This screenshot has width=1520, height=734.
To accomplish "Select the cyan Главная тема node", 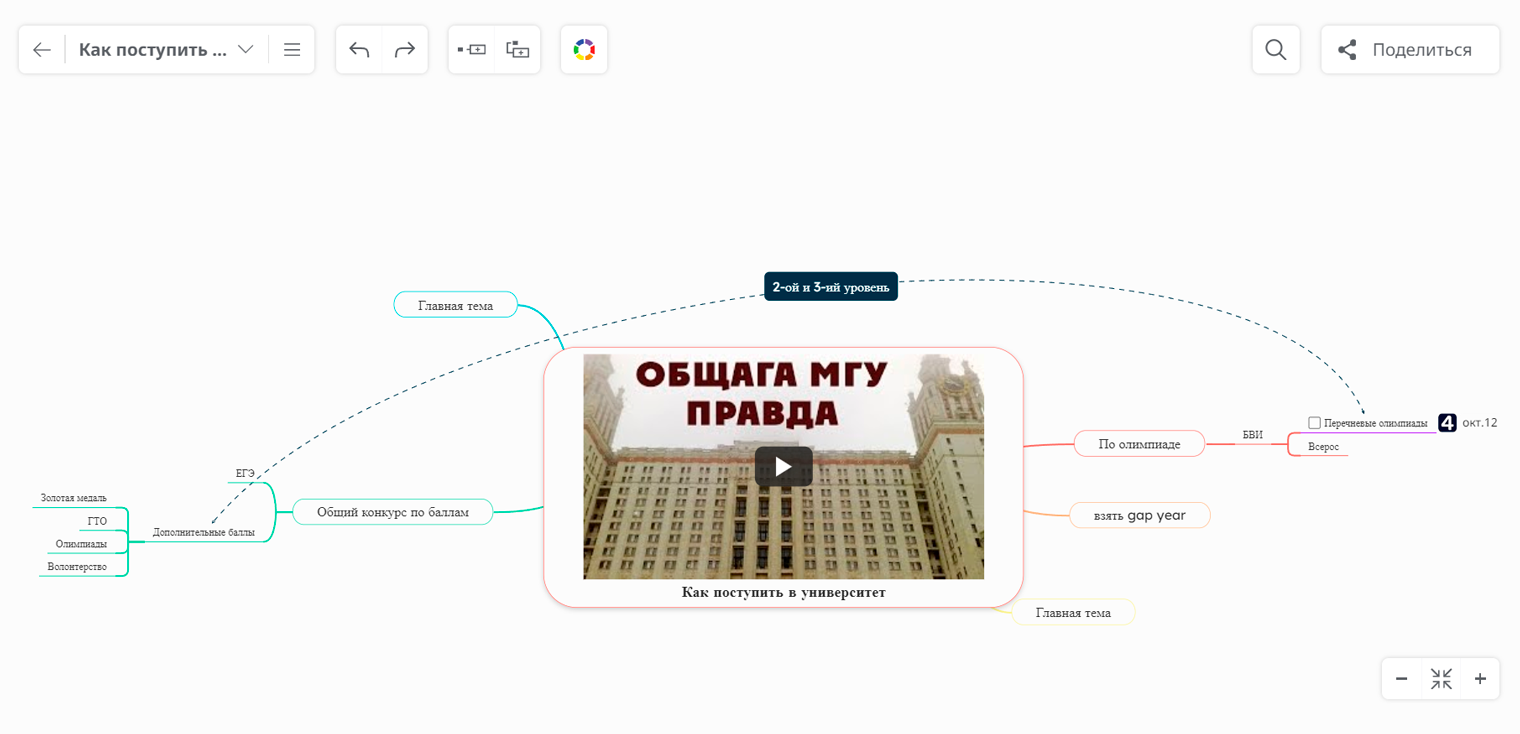I will point(456,305).
